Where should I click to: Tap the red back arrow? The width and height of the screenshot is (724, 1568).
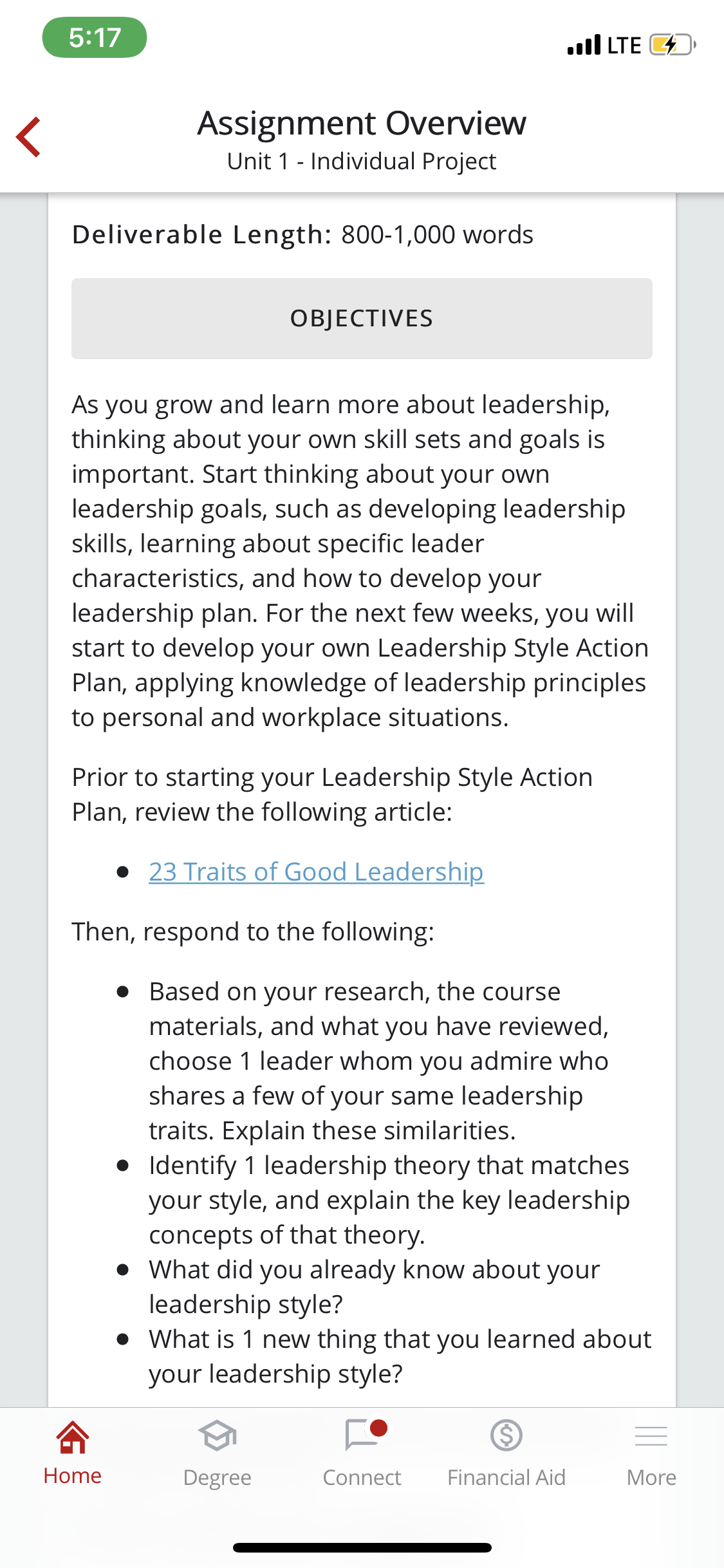(x=28, y=136)
